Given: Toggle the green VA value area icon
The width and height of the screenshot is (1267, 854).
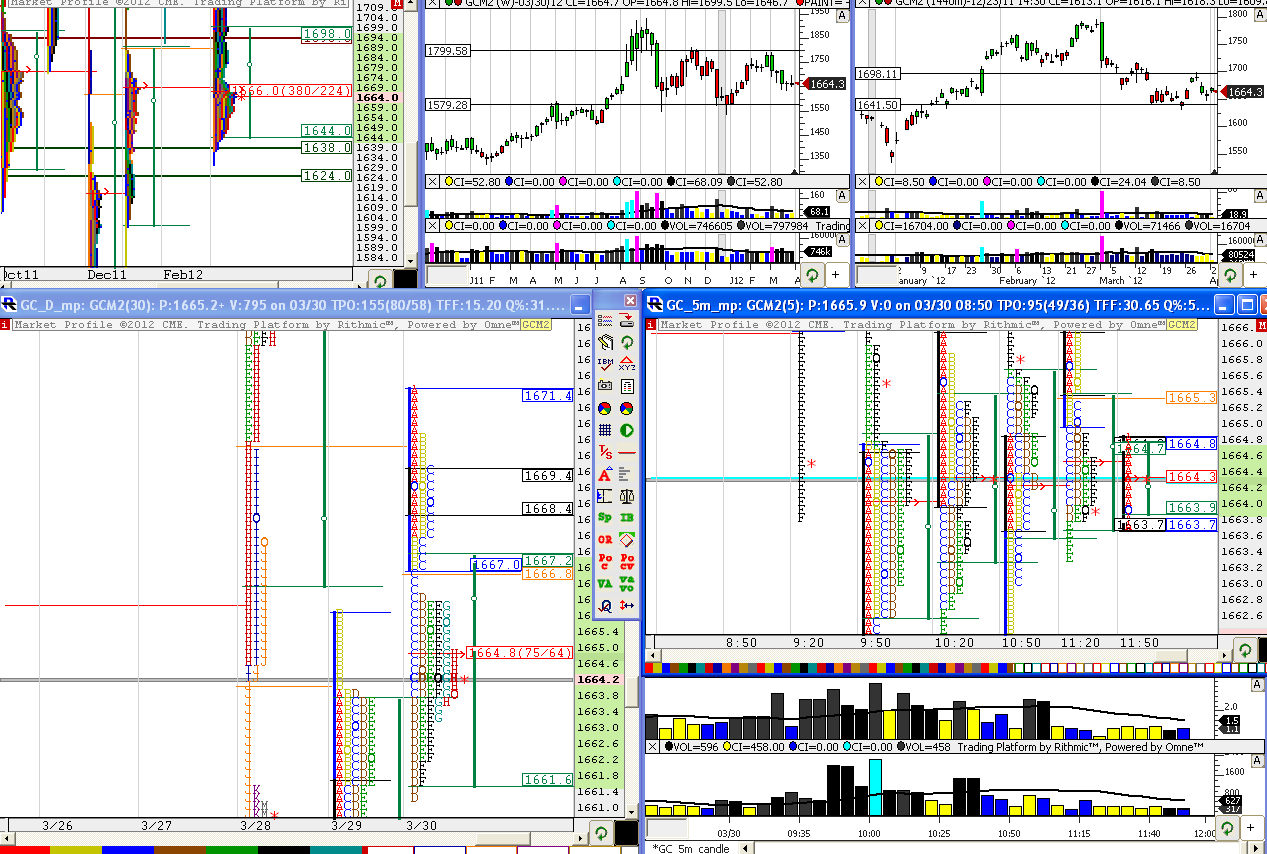Looking at the screenshot, I should click(605, 583).
